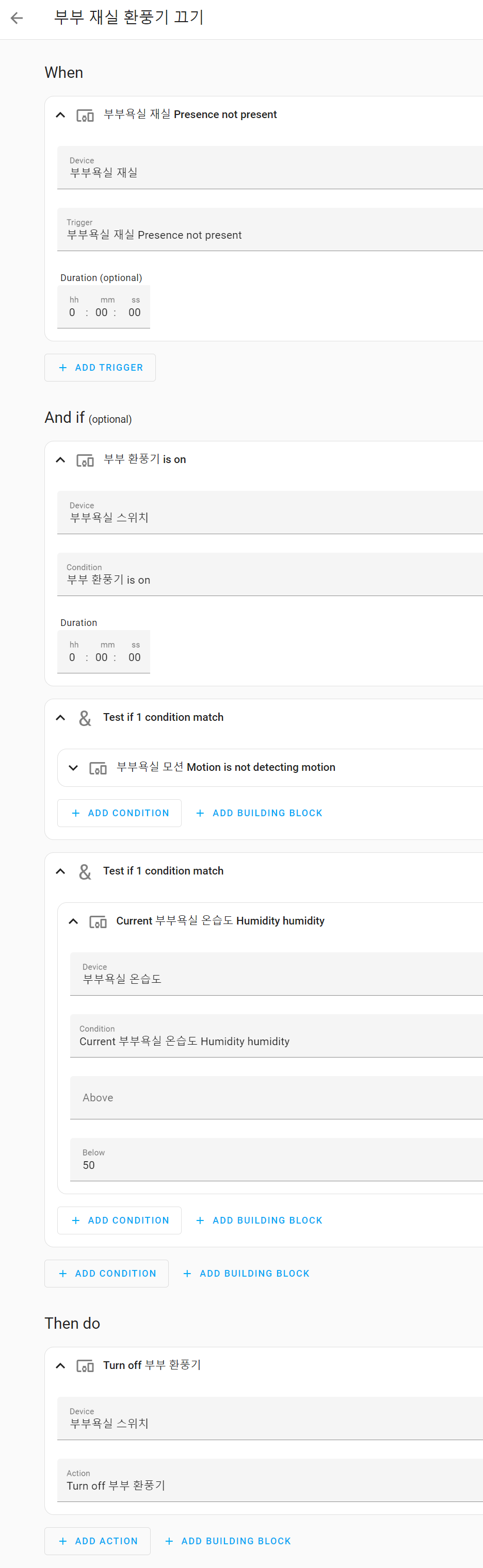Click device icon of 부부 환풍기 is on
The image size is (483, 1568).
pos(85,460)
